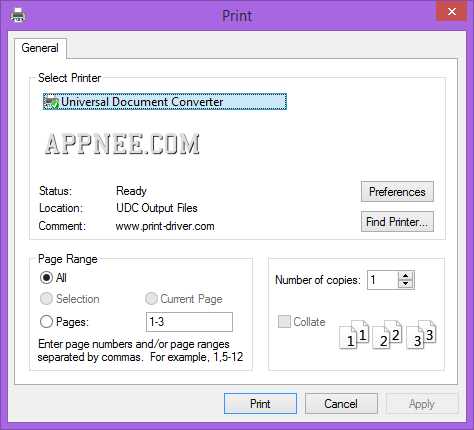Image resolution: width=474 pixels, height=430 pixels.
Task: Decrease number of copies with down arrow
Action: click(x=405, y=284)
